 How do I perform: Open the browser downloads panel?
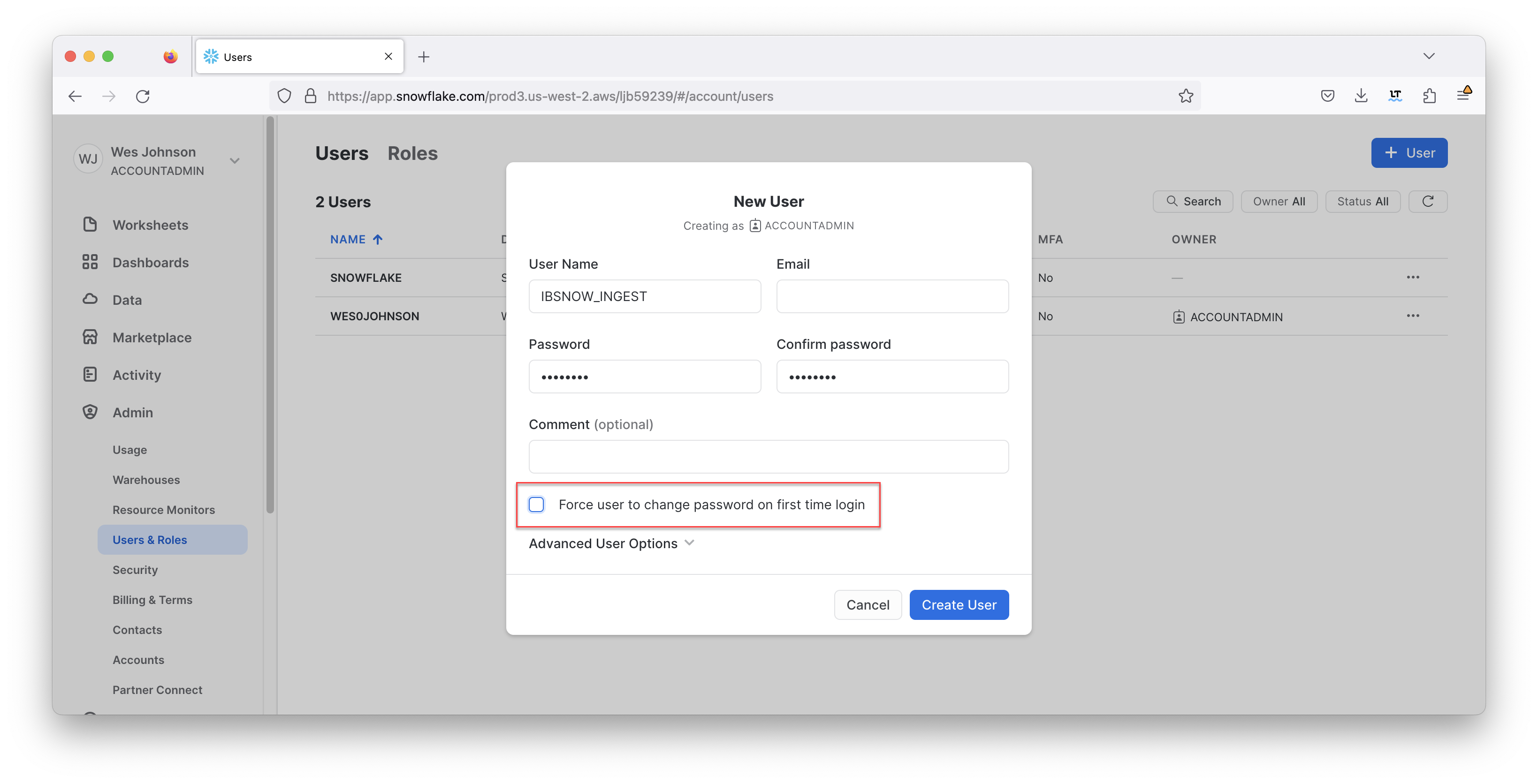1361,96
